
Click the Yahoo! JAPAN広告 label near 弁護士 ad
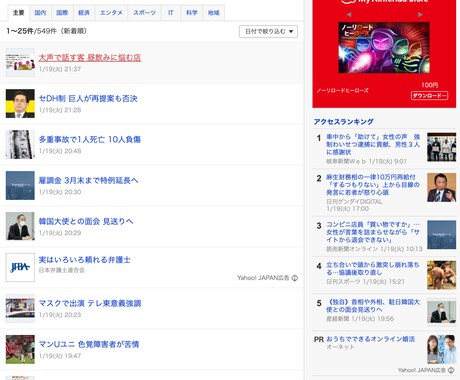coord(263,278)
